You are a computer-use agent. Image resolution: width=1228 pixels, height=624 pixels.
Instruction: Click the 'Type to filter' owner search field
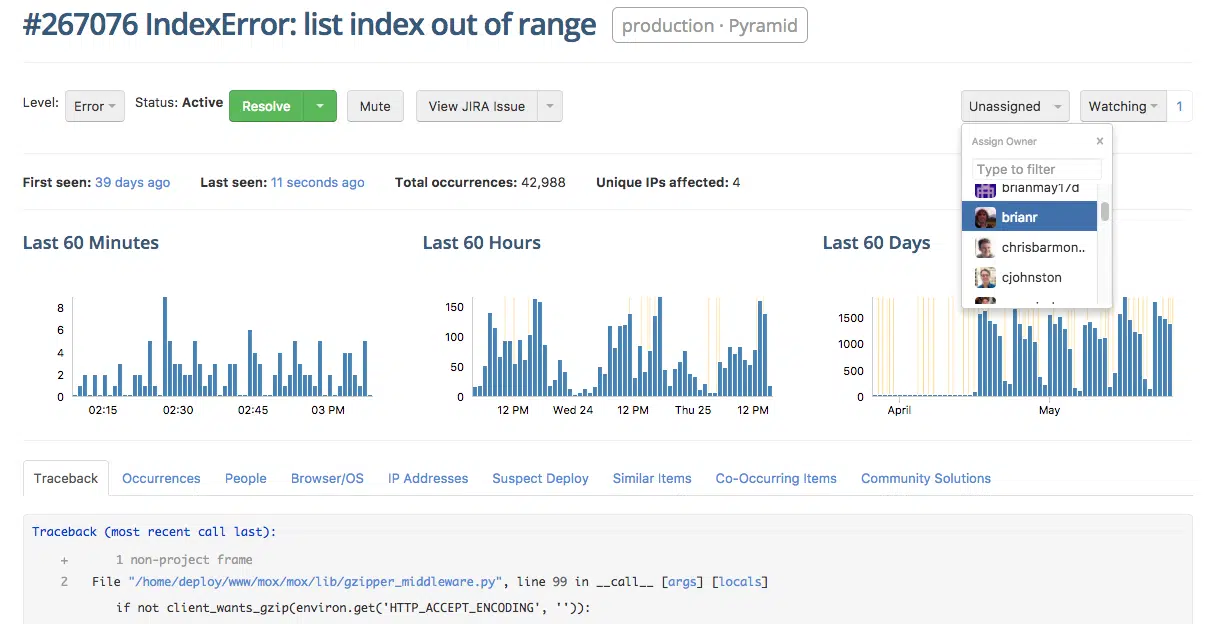click(x=1035, y=169)
